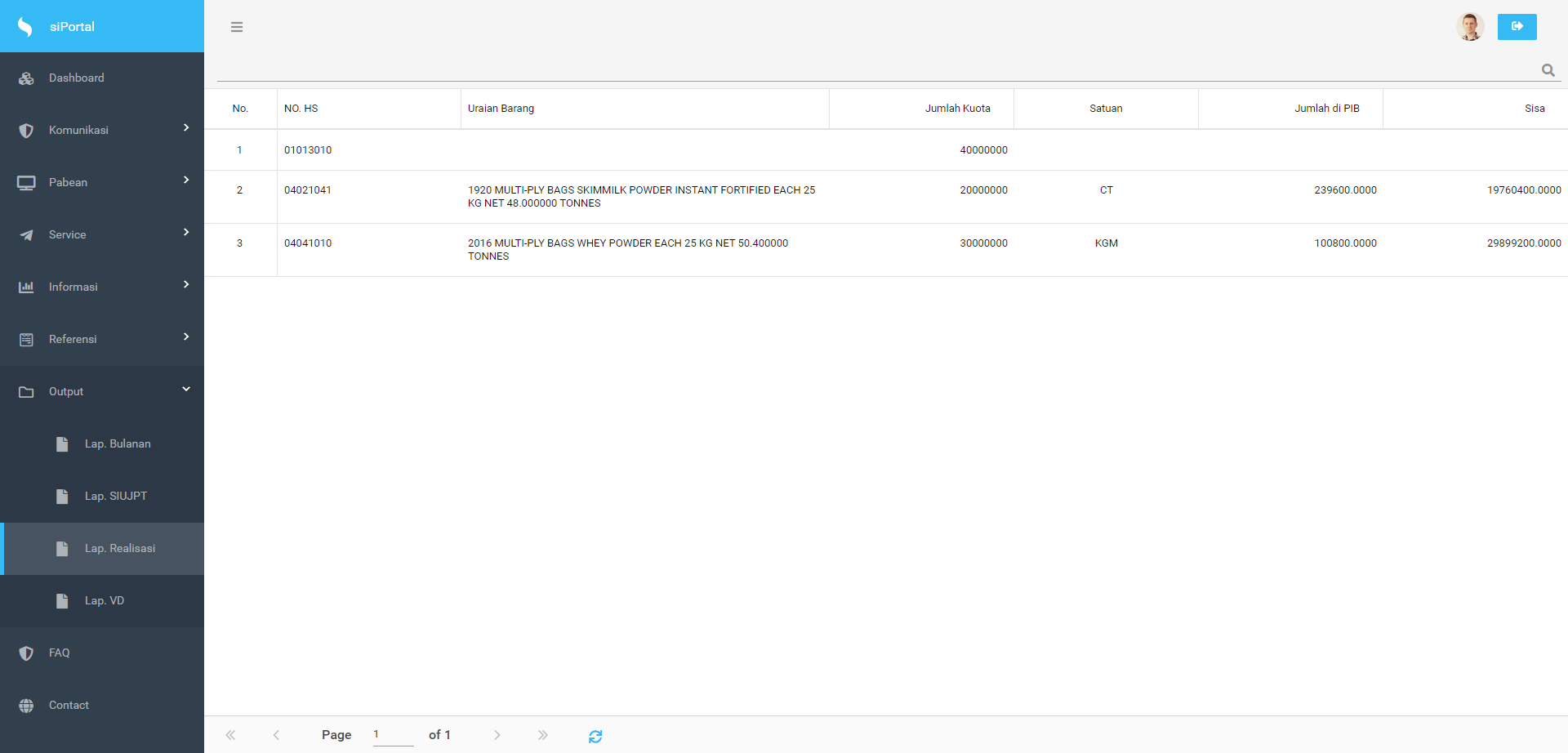Go to first page arrow

tap(230, 735)
